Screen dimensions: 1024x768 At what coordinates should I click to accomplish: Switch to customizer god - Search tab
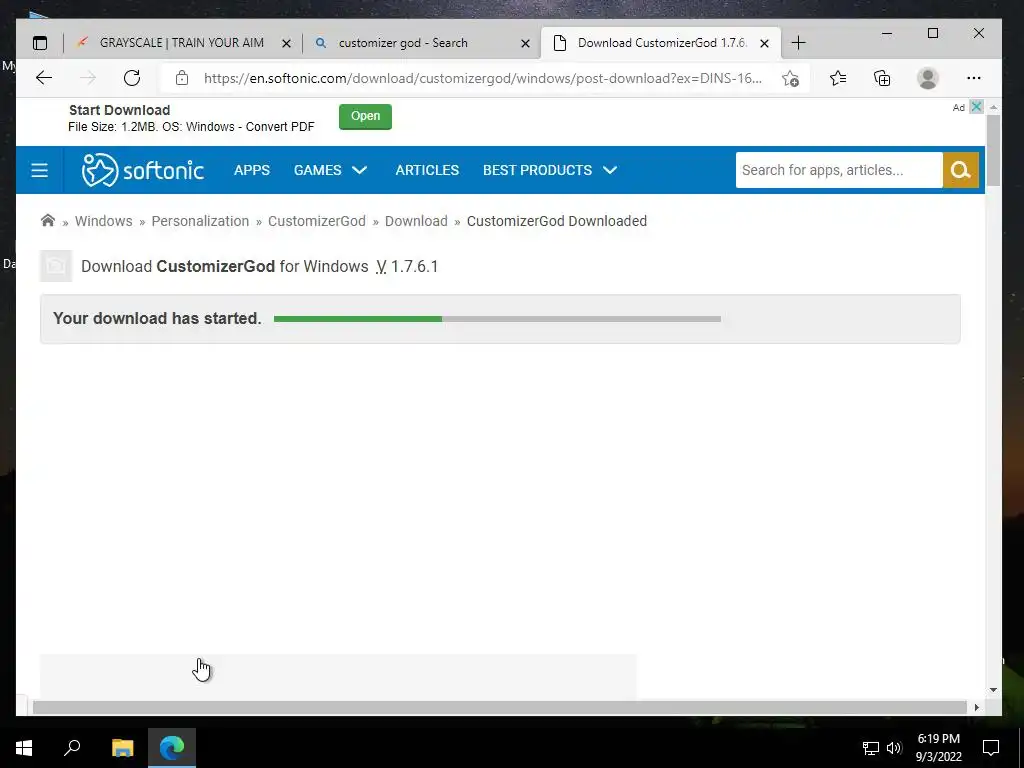421,43
